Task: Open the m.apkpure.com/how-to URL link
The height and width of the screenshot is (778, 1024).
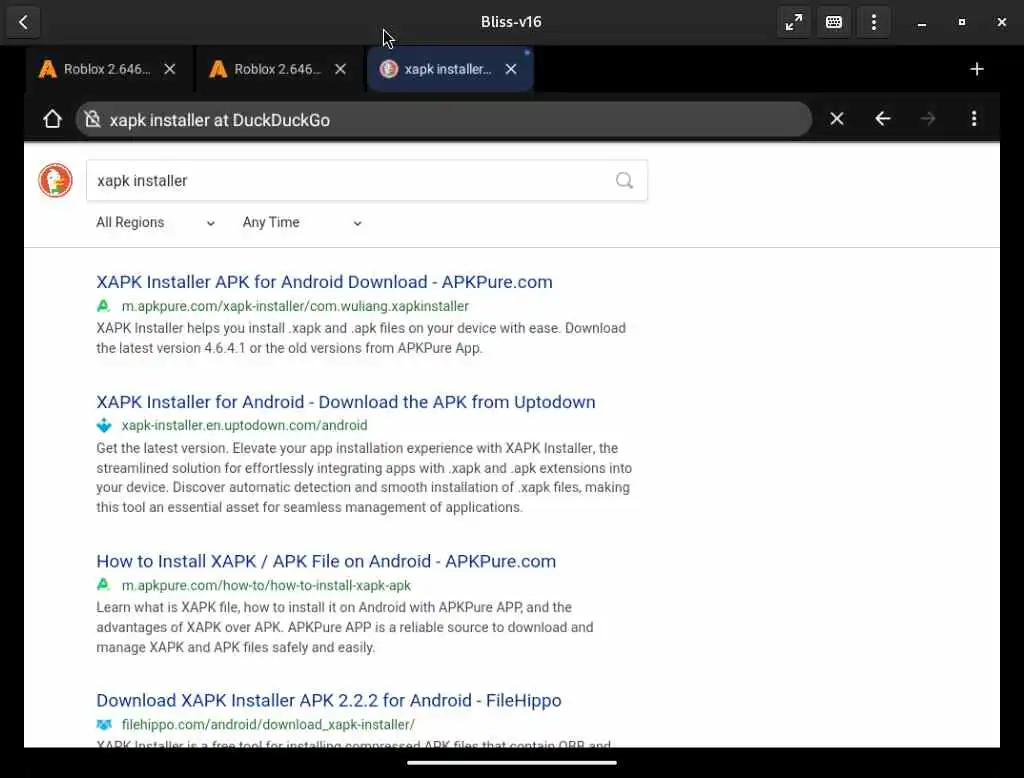Action: (266, 585)
